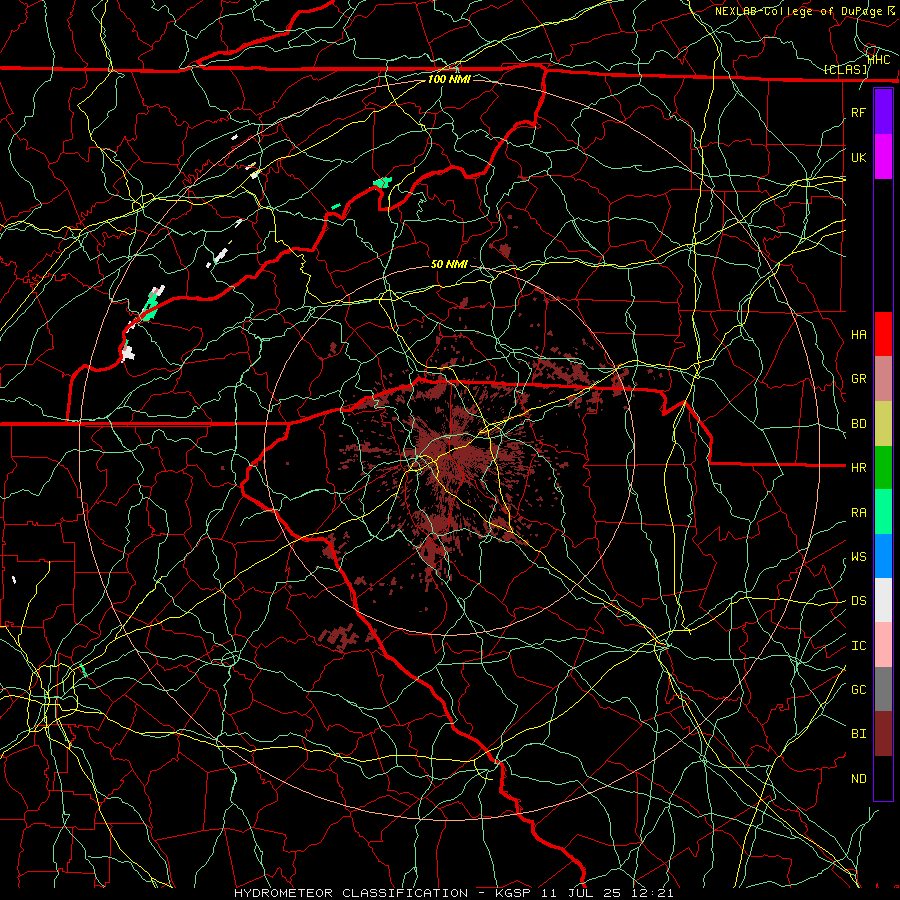Click the RF legend label
Viewport: 900px width, 900px height.
[x=858, y=112]
